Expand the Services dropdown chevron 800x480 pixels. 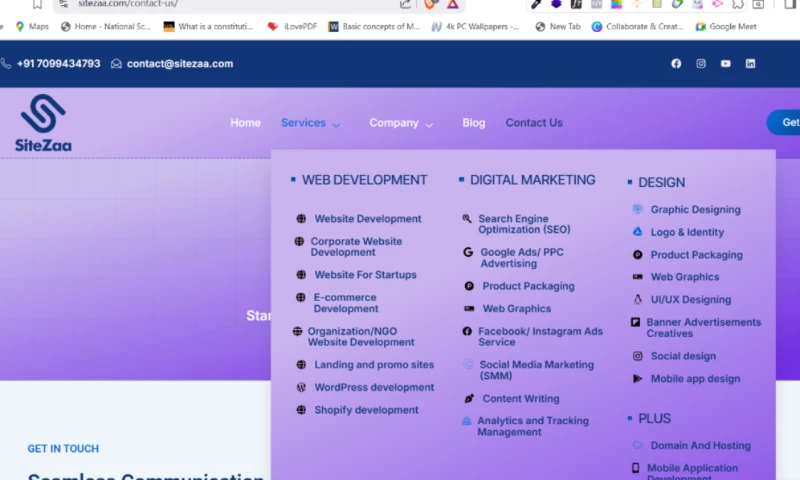pos(336,125)
